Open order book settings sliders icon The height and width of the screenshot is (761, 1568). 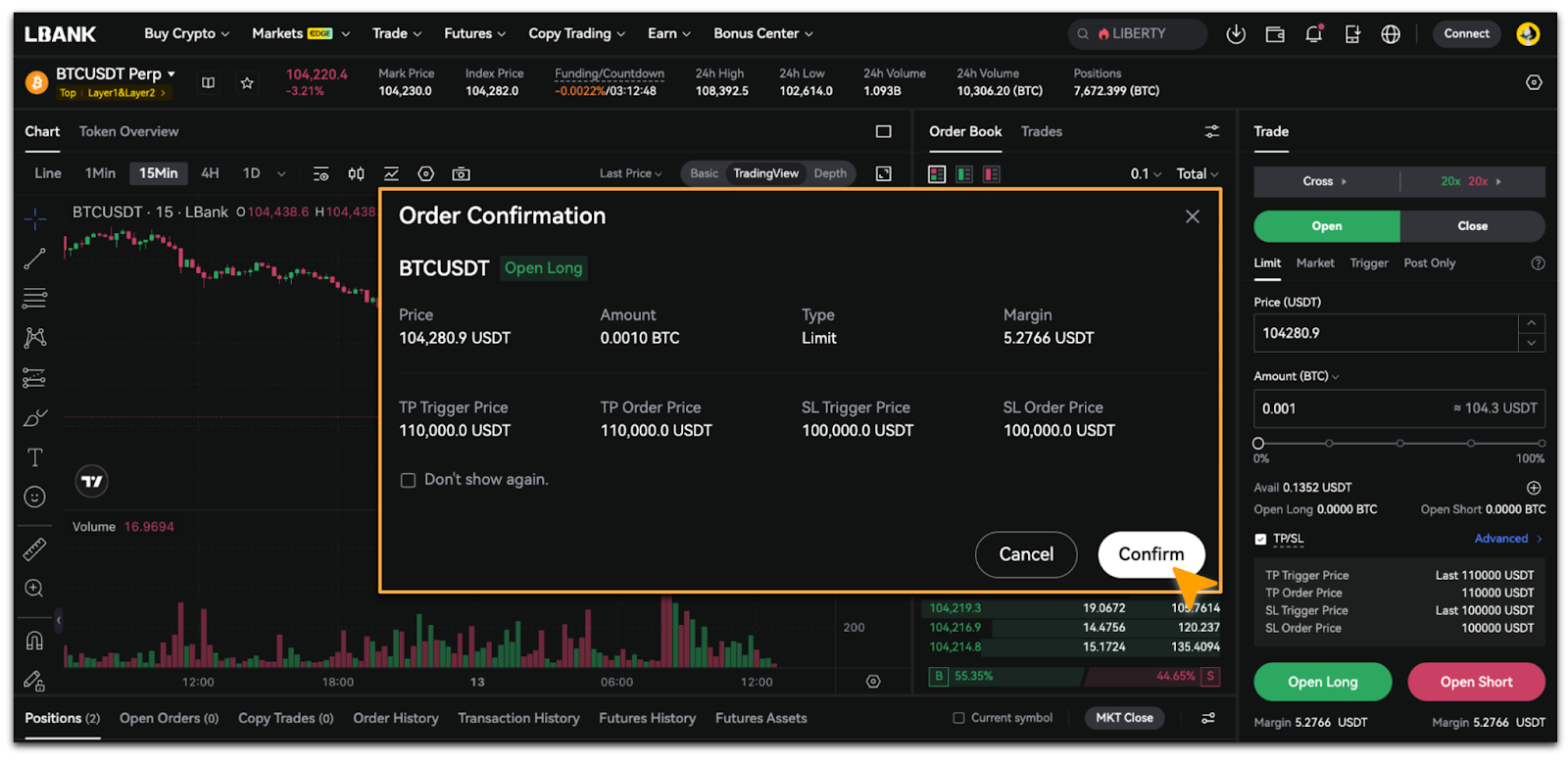point(1211,131)
